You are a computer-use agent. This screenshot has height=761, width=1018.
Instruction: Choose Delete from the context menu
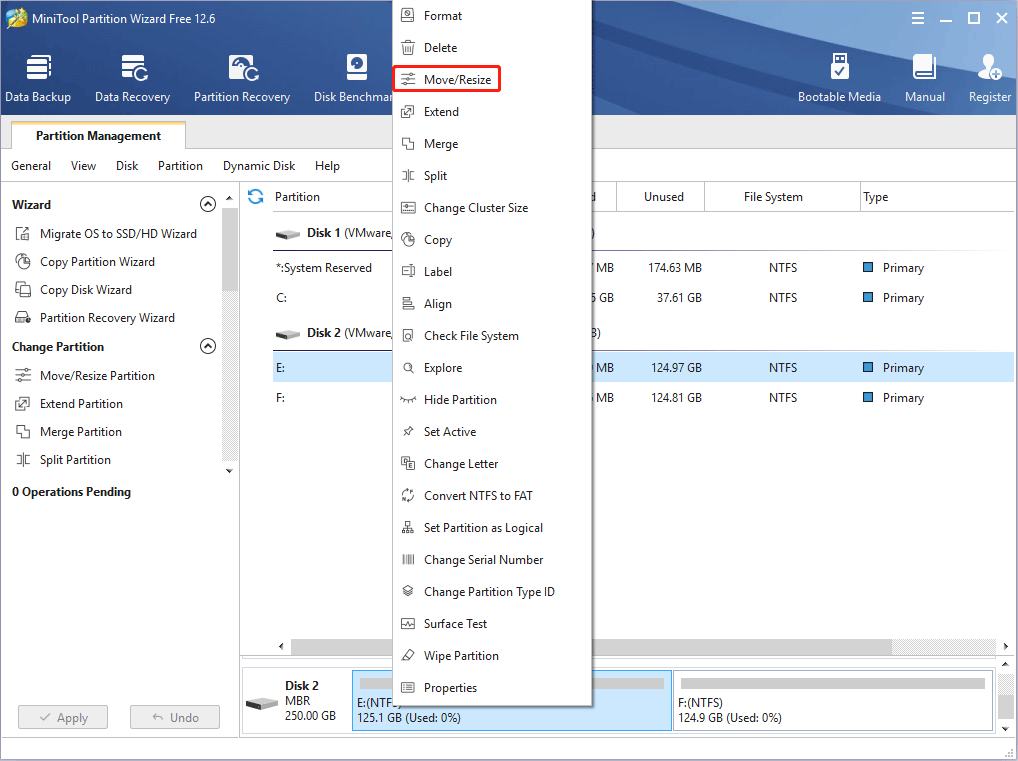coord(492,47)
